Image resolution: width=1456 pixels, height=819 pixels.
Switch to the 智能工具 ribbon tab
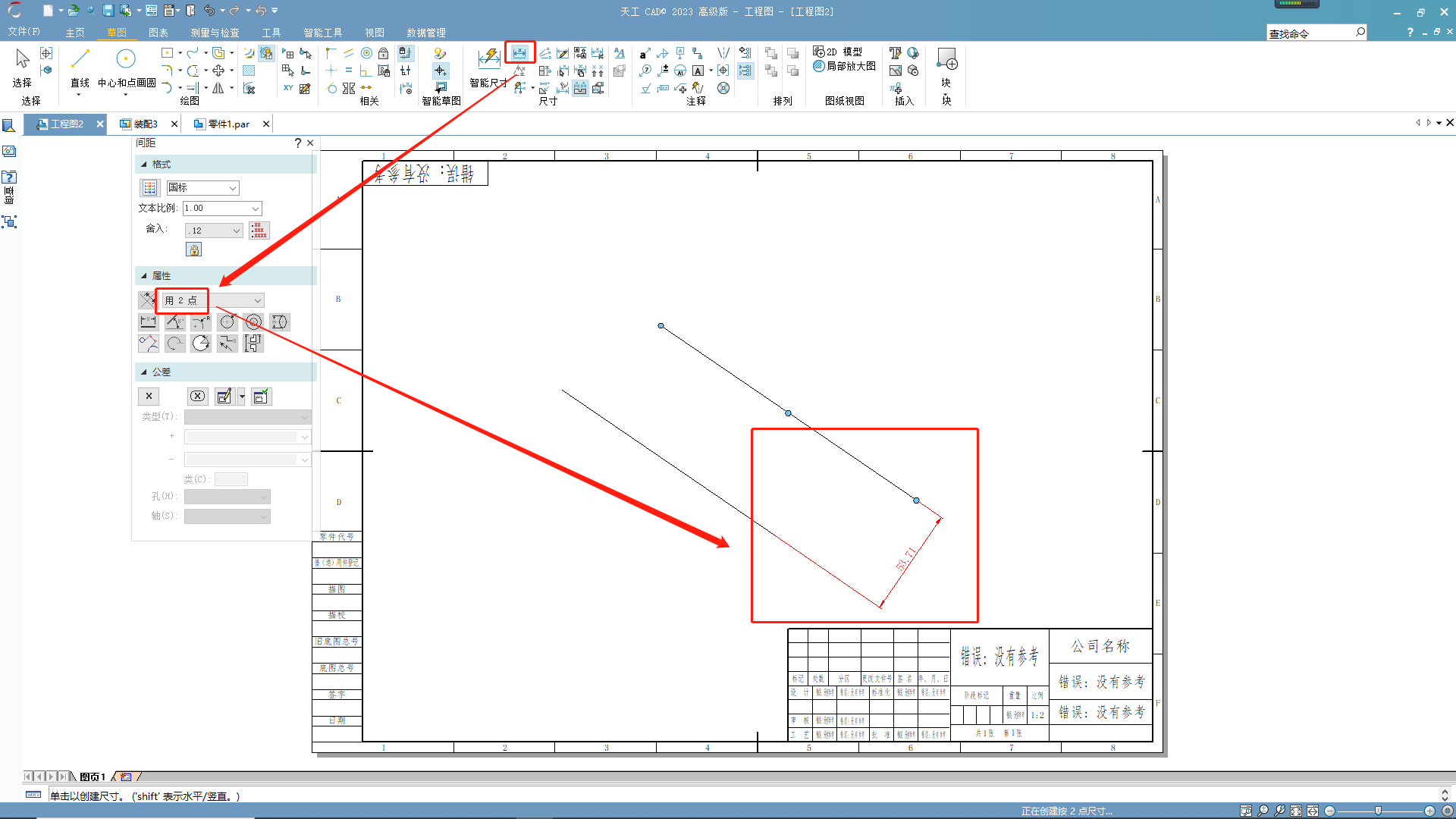322,33
